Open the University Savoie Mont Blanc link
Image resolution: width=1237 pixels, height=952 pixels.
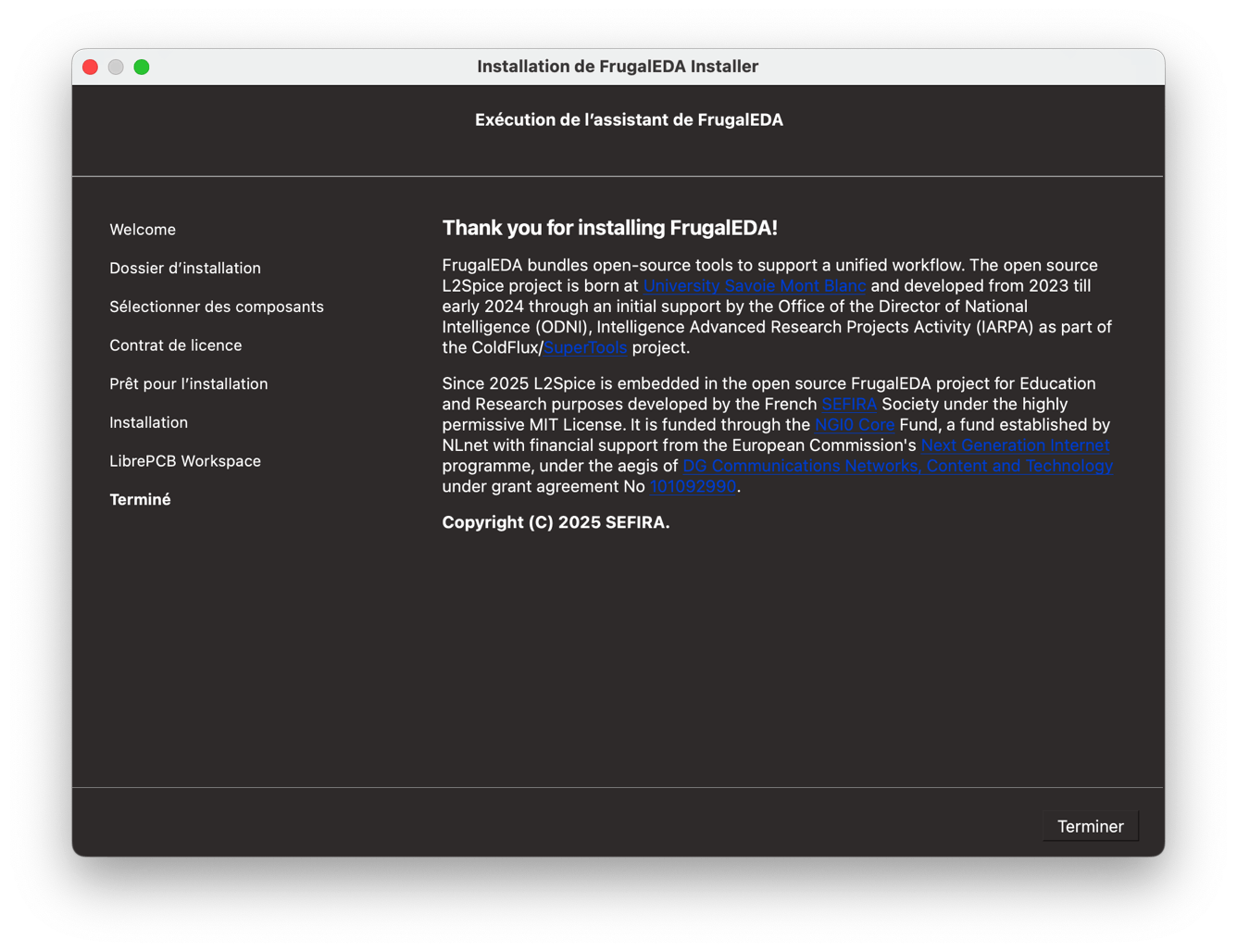tap(754, 286)
